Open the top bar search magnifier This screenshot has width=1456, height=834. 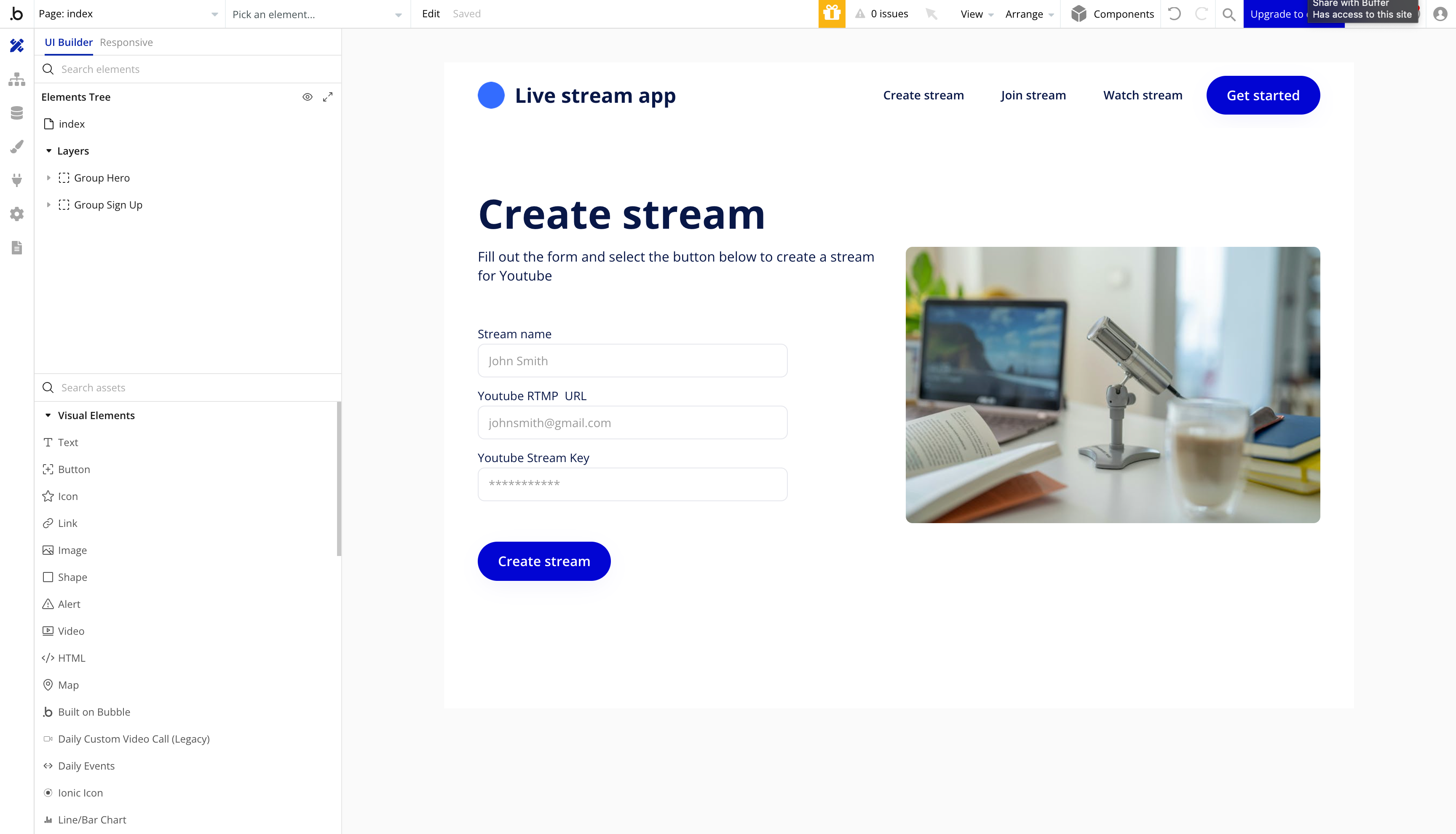1228,14
